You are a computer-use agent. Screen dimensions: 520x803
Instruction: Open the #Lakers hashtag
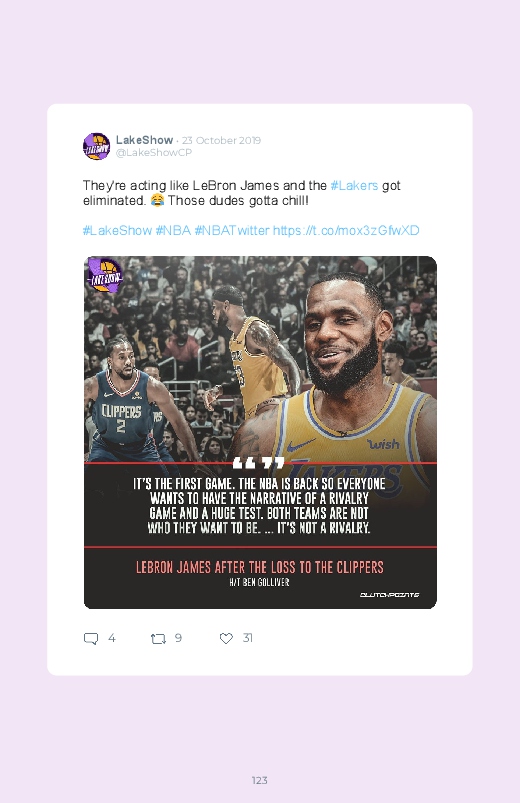355,185
